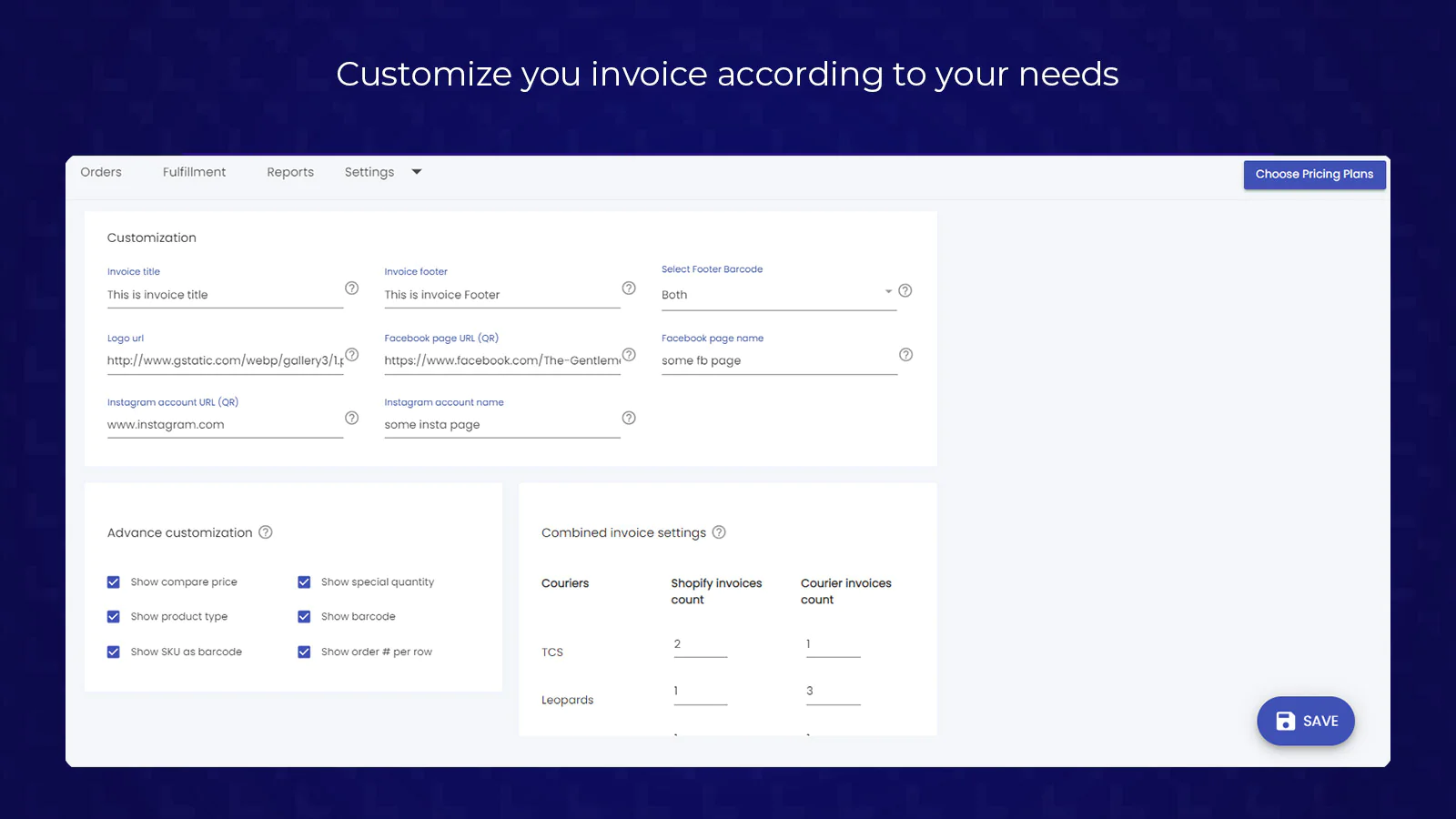Screen dimensions: 1456x819
Task: Click the Facebook page name input field
Action: click(779, 360)
